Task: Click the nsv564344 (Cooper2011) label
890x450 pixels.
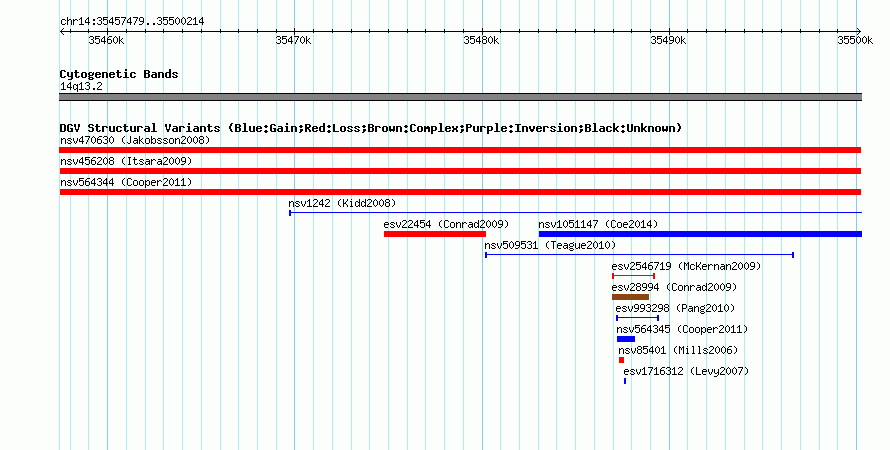Action: (x=126, y=182)
